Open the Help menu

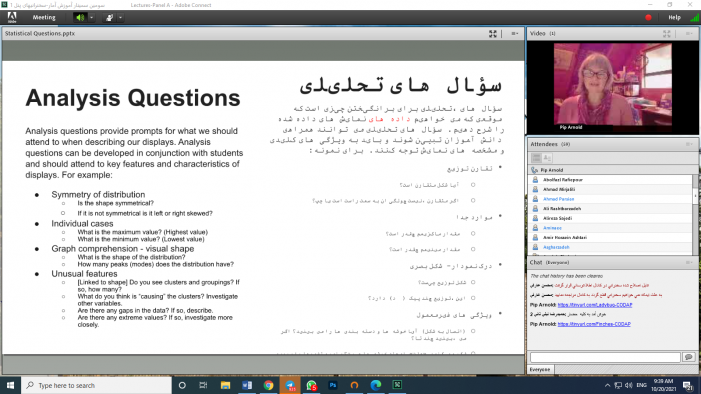pos(674,17)
